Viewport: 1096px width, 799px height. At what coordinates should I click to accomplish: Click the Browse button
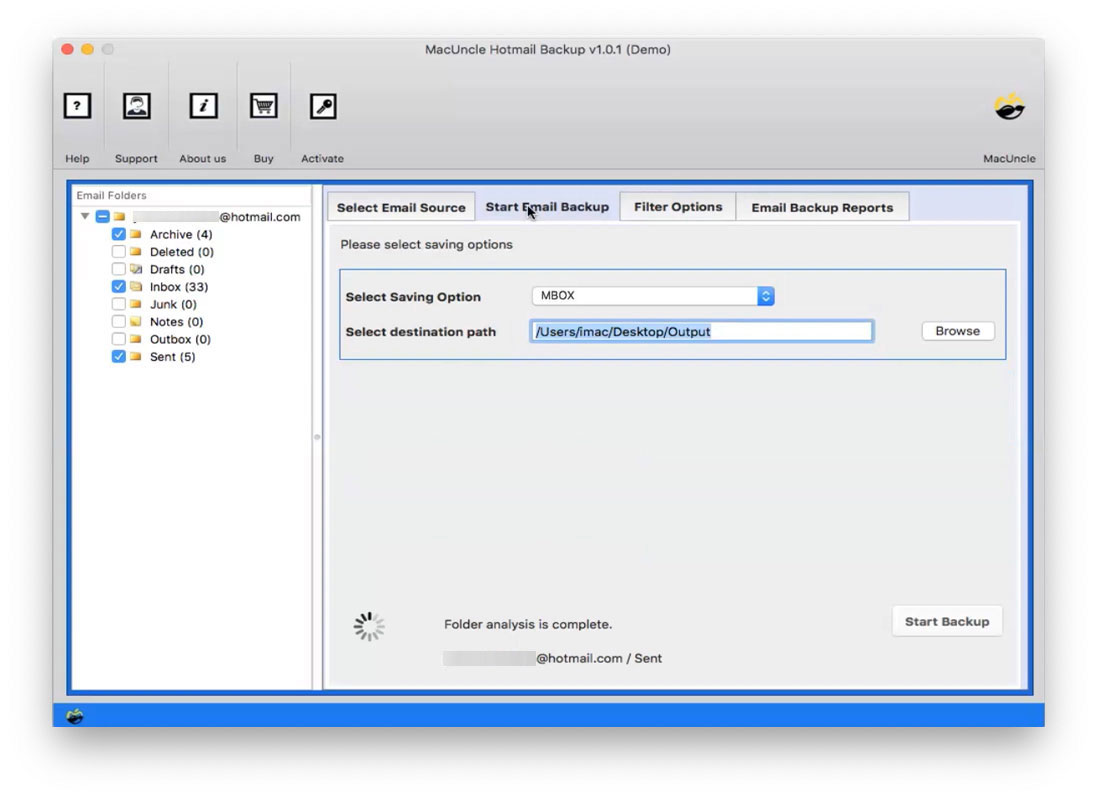tap(958, 331)
